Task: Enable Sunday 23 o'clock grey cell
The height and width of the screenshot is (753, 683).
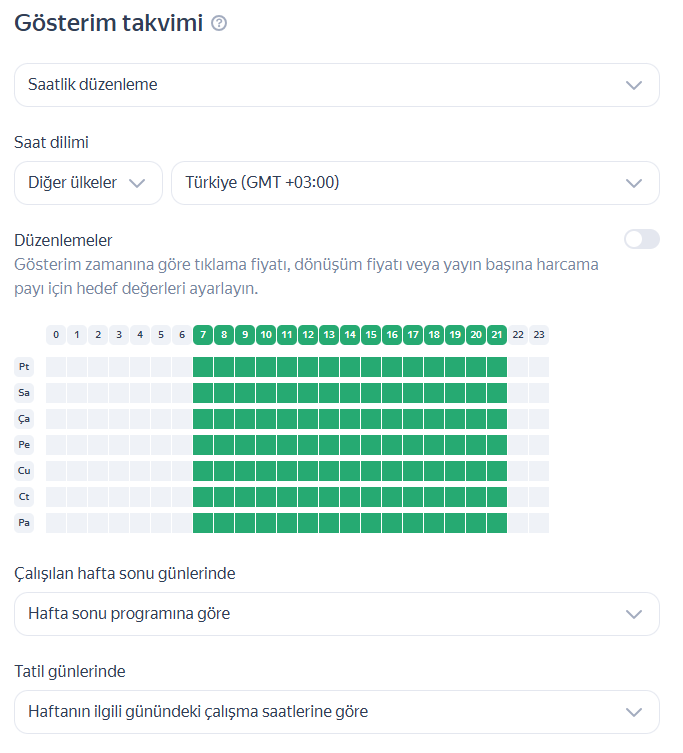Action: pos(539,523)
